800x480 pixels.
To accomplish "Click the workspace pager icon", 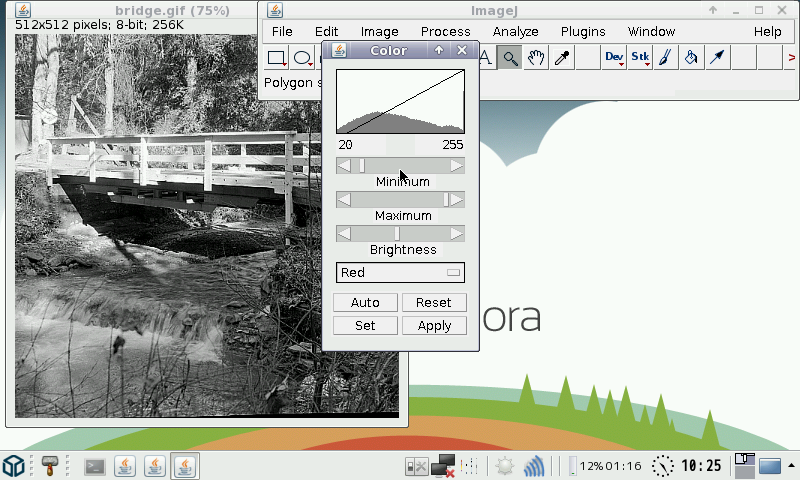I will pos(744,466).
